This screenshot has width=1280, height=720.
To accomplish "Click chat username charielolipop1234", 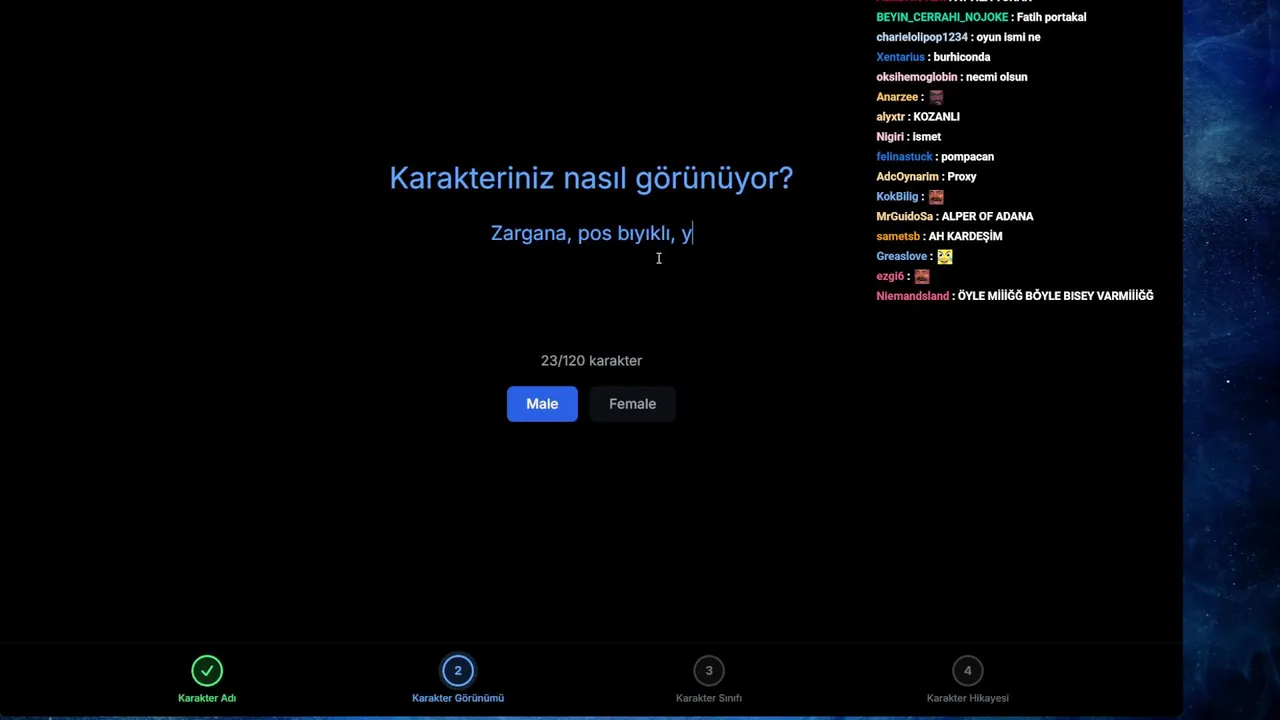I will (922, 37).
